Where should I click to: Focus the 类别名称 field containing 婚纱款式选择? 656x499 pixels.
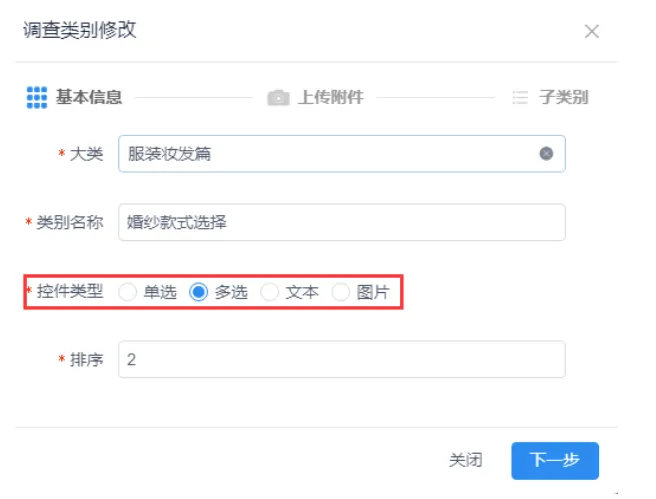point(341,223)
